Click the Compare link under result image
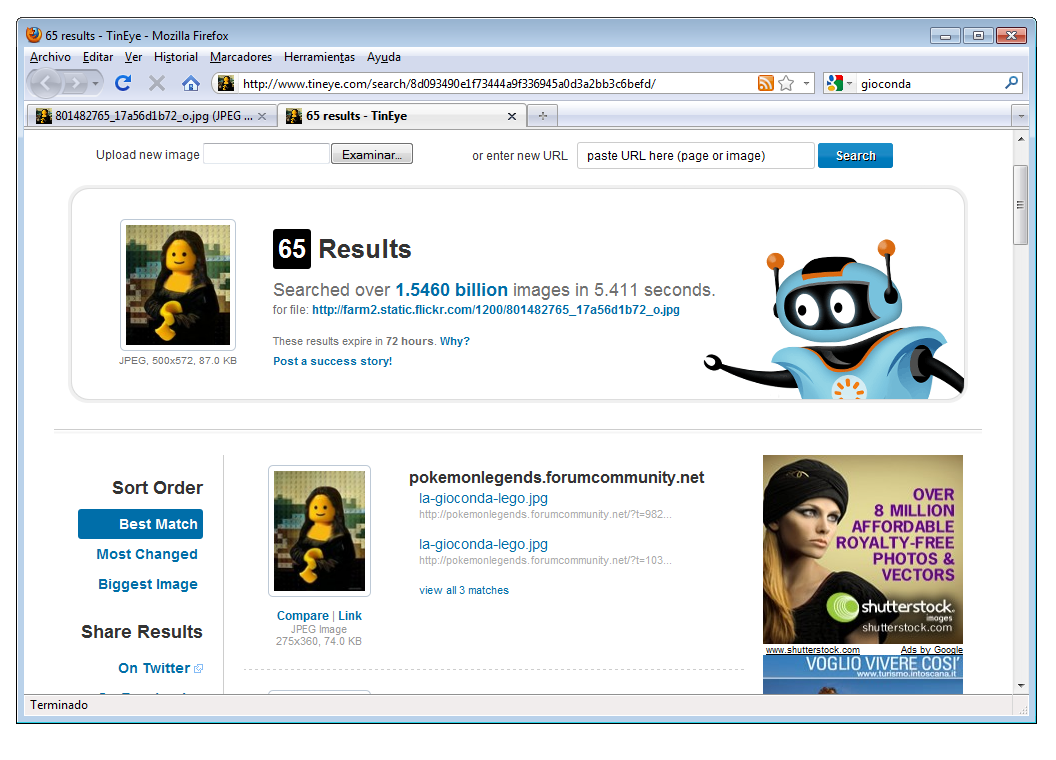 [302, 616]
